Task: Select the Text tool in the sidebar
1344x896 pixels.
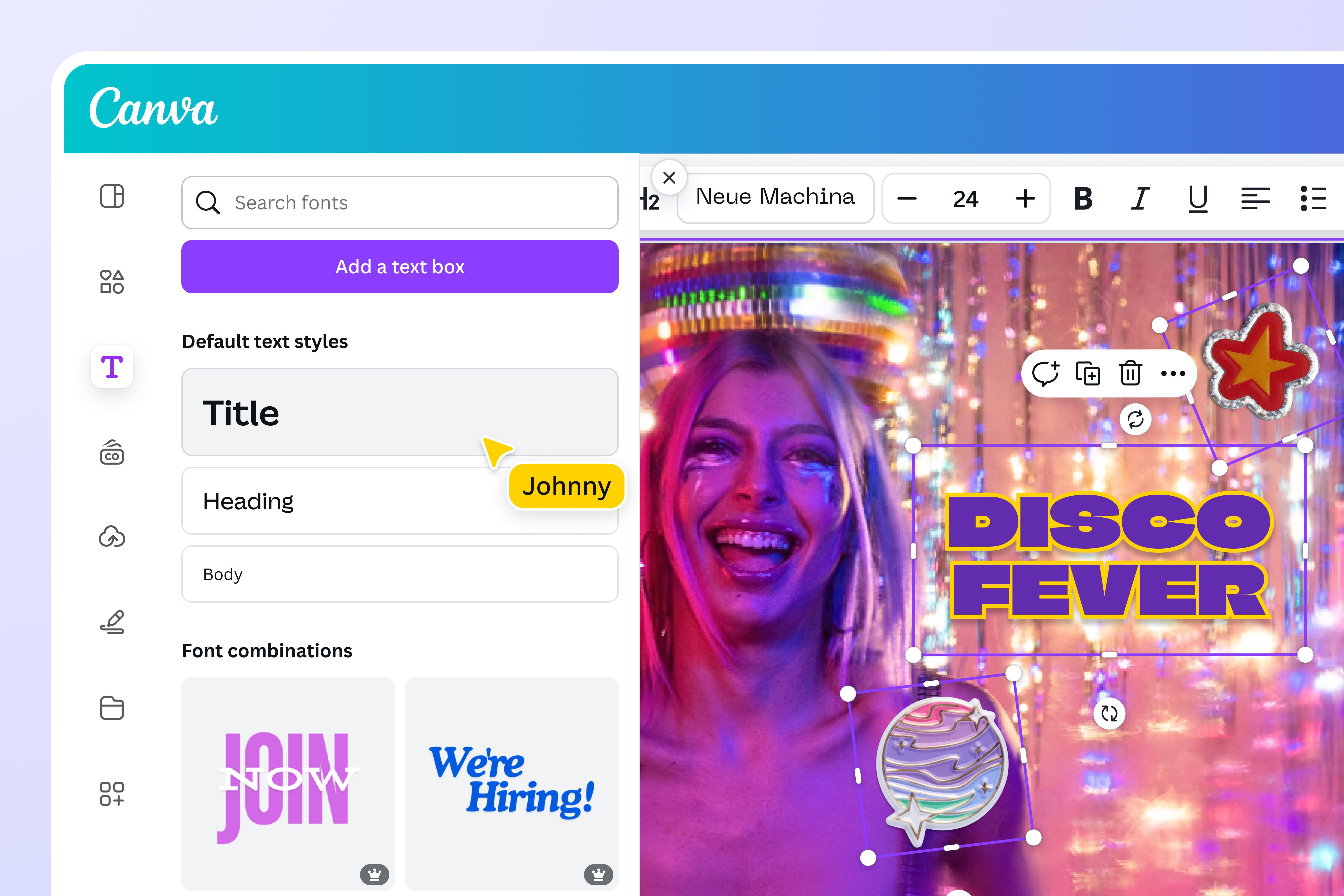Action: pos(112,367)
